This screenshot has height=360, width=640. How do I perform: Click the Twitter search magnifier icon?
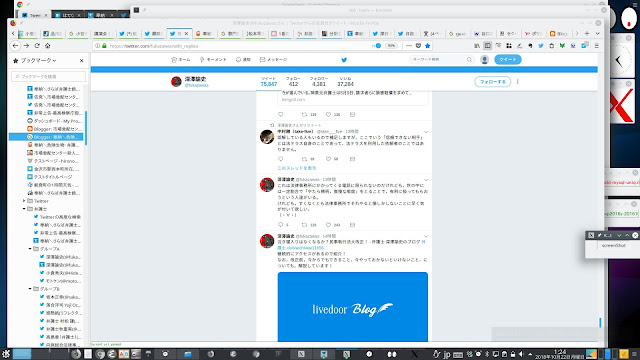pos(469,60)
